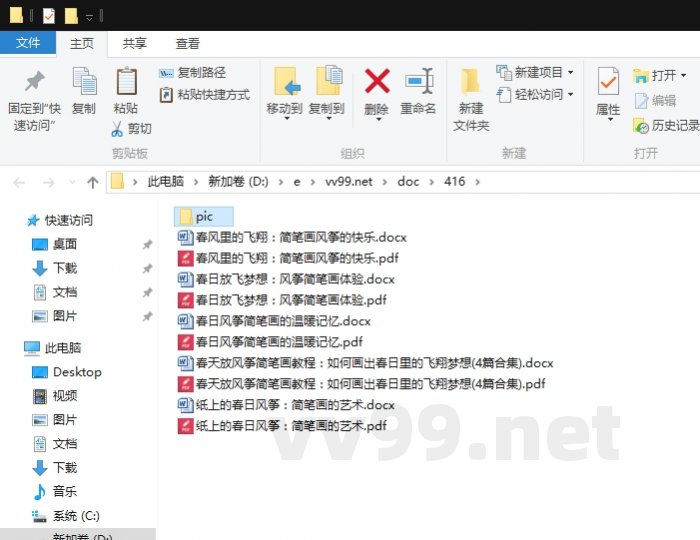Image resolution: width=700 pixels, height=540 pixels.
Task: Select the pic folder
Action: pos(204,217)
